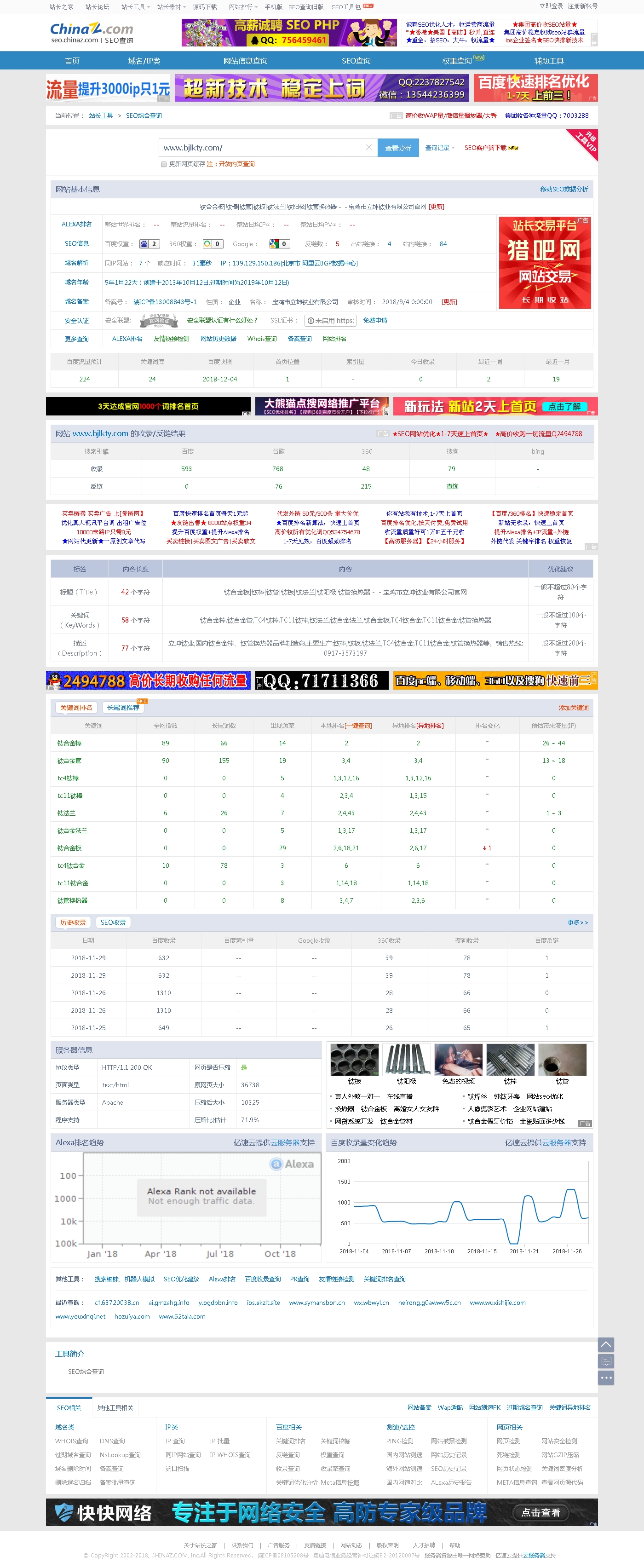Click the Baidu paw weight badge
Viewport: 644px width, 1568px height.
tap(149, 243)
